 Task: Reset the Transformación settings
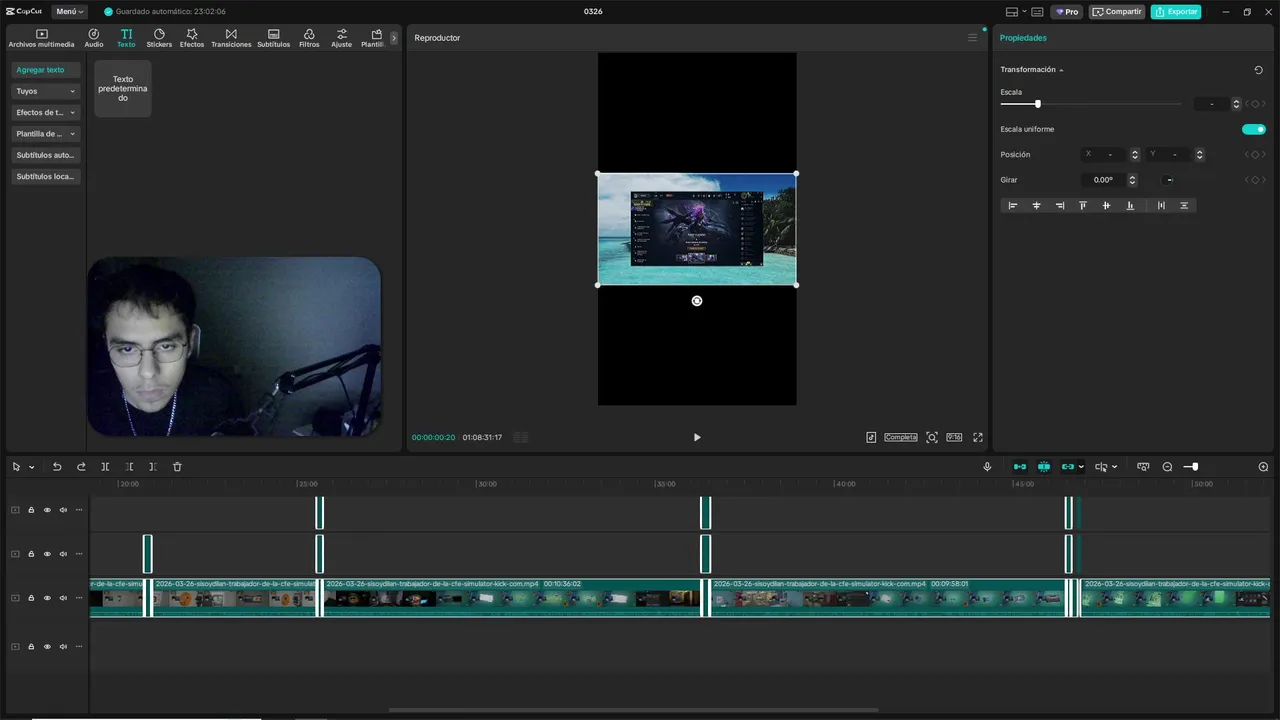pos(1258,70)
